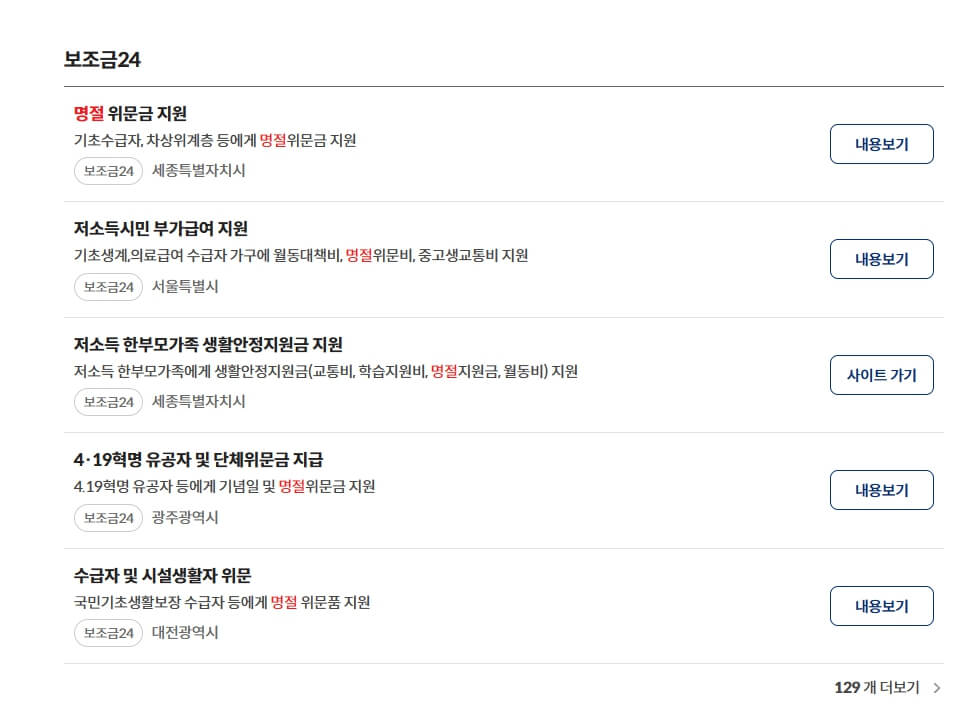Open the 저소득시민 부가급여 지원 listing
972x718 pixels.
click(x=157, y=227)
